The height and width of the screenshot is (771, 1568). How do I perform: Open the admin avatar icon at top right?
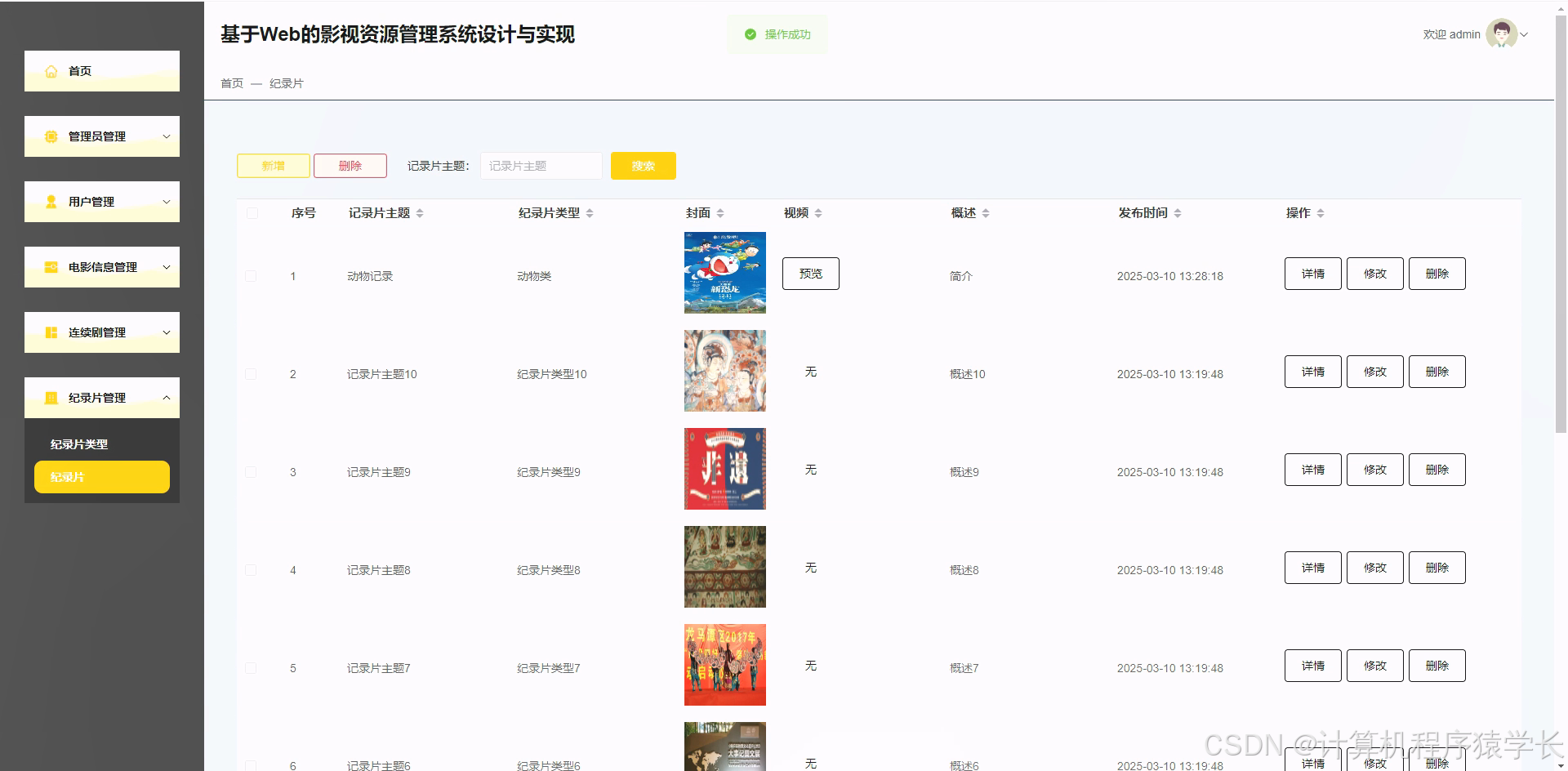1499,33
